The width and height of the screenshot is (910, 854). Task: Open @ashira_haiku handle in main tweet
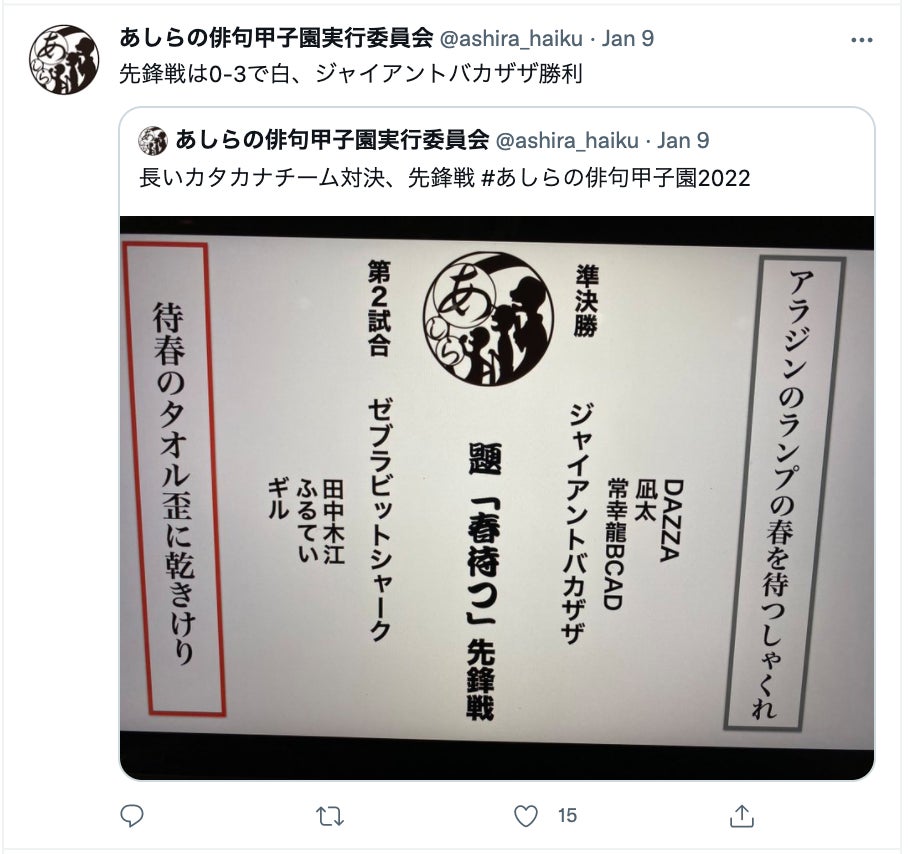[511, 38]
